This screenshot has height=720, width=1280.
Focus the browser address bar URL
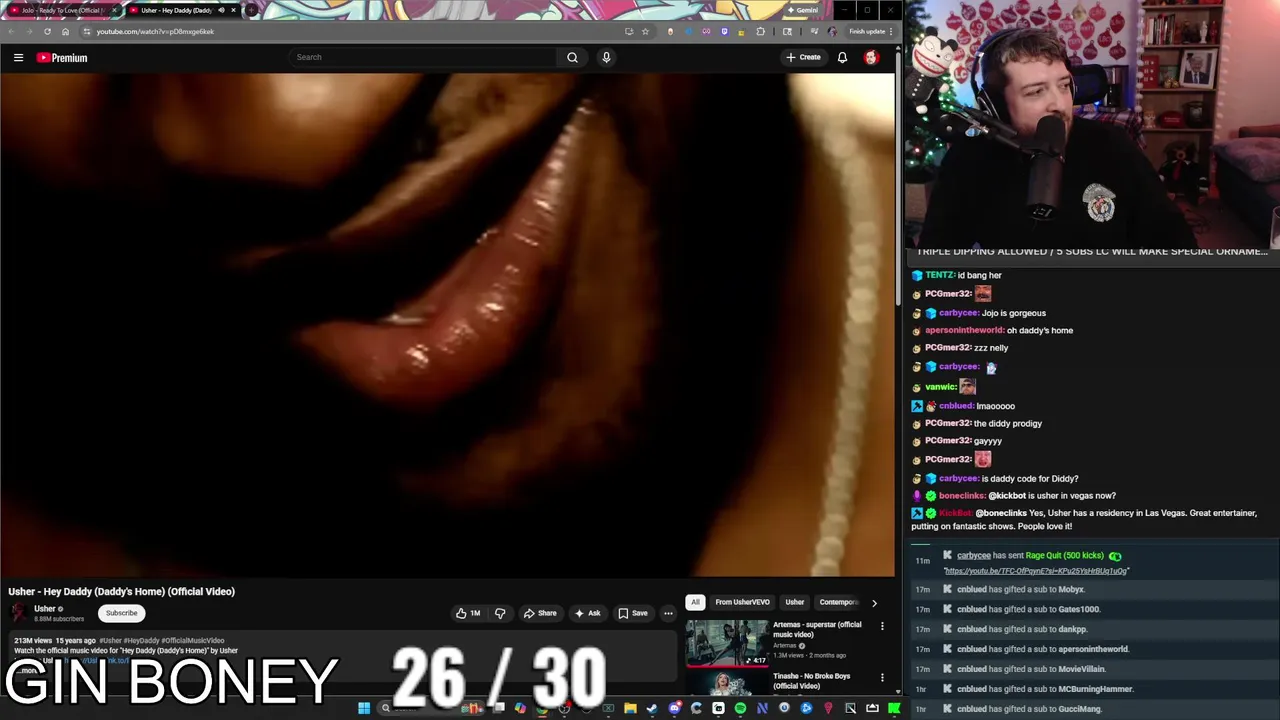pos(155,31)
